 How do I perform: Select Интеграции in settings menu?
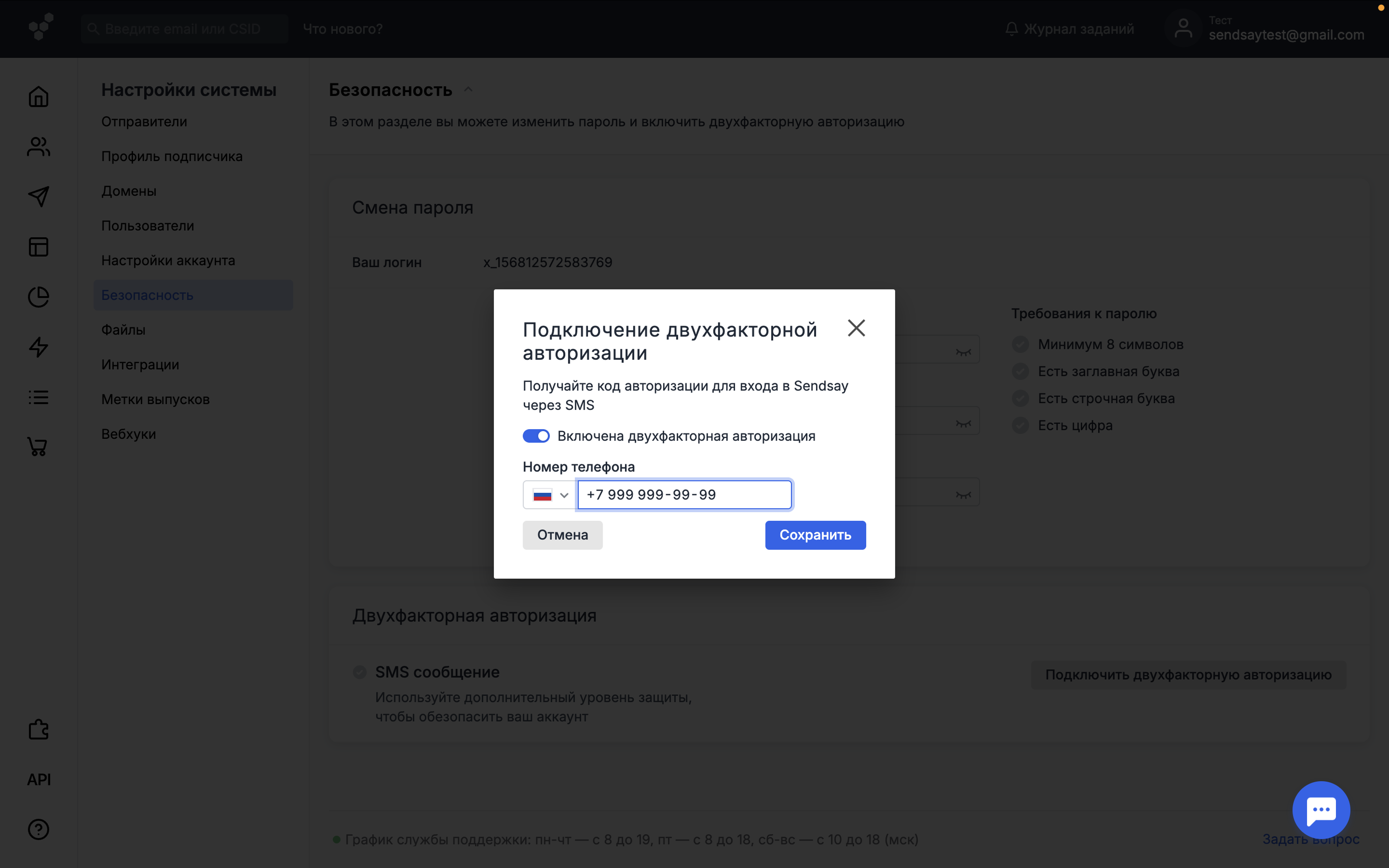click(x=140, y=365)
